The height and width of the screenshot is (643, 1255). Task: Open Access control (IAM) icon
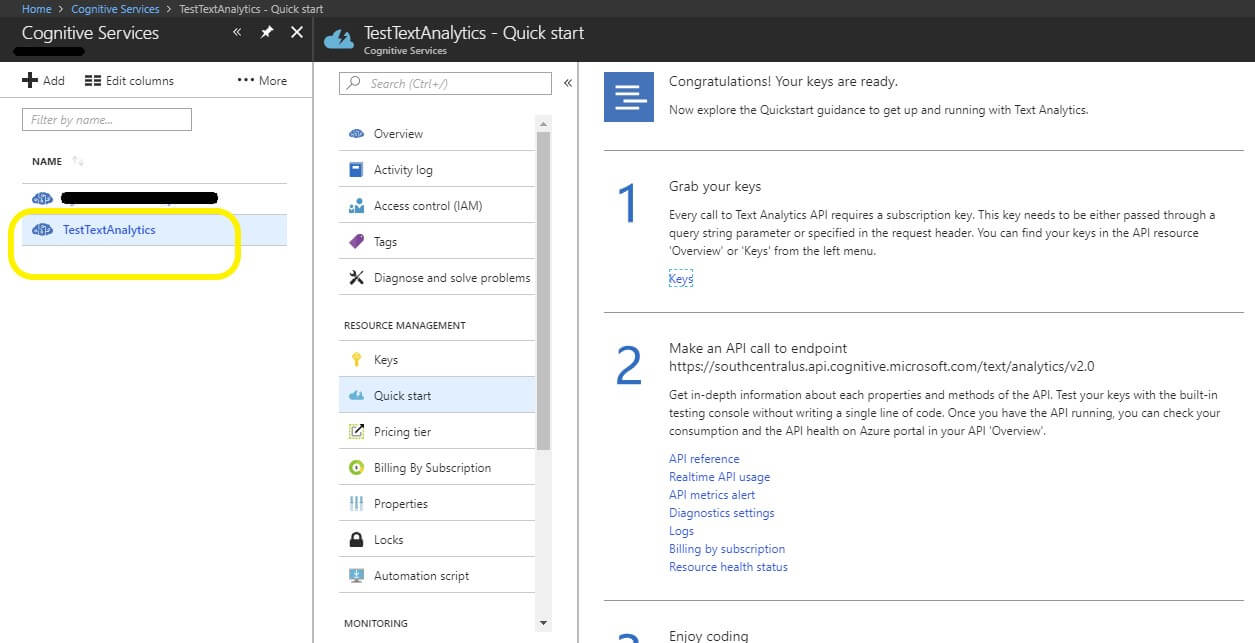click(x=356, y=206)
